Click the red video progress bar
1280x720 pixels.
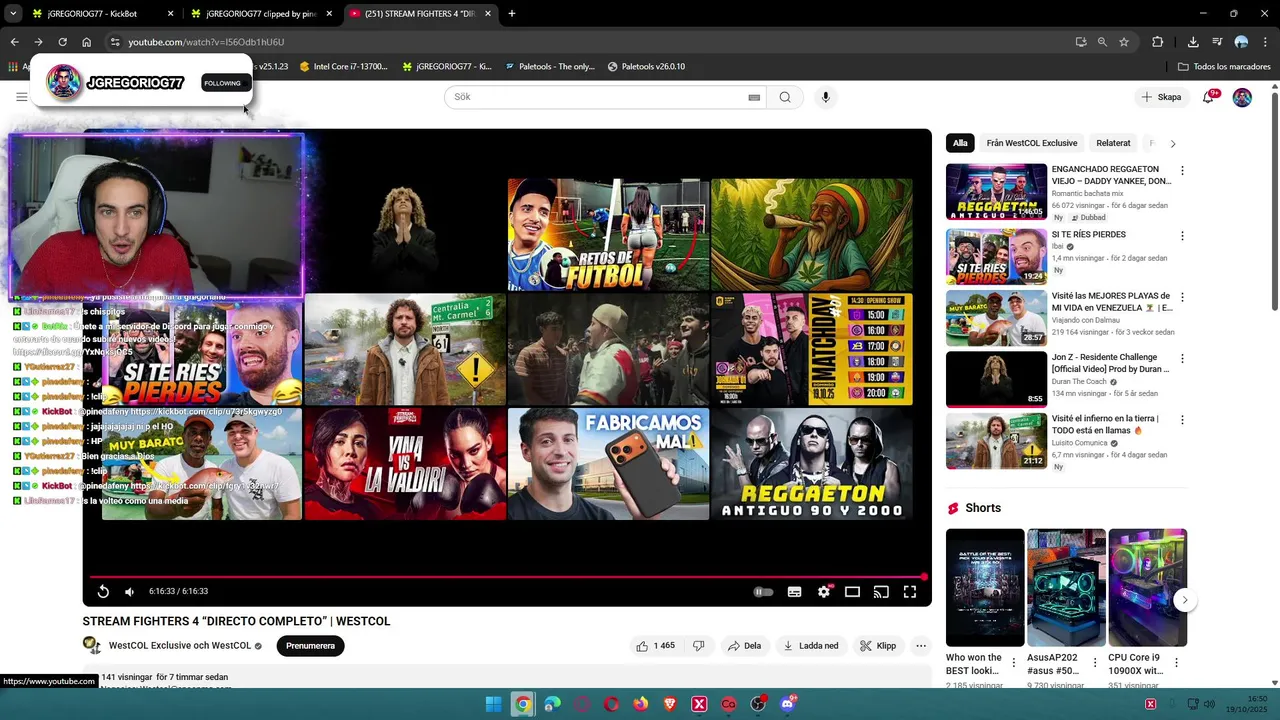click(x=507, y=577)
